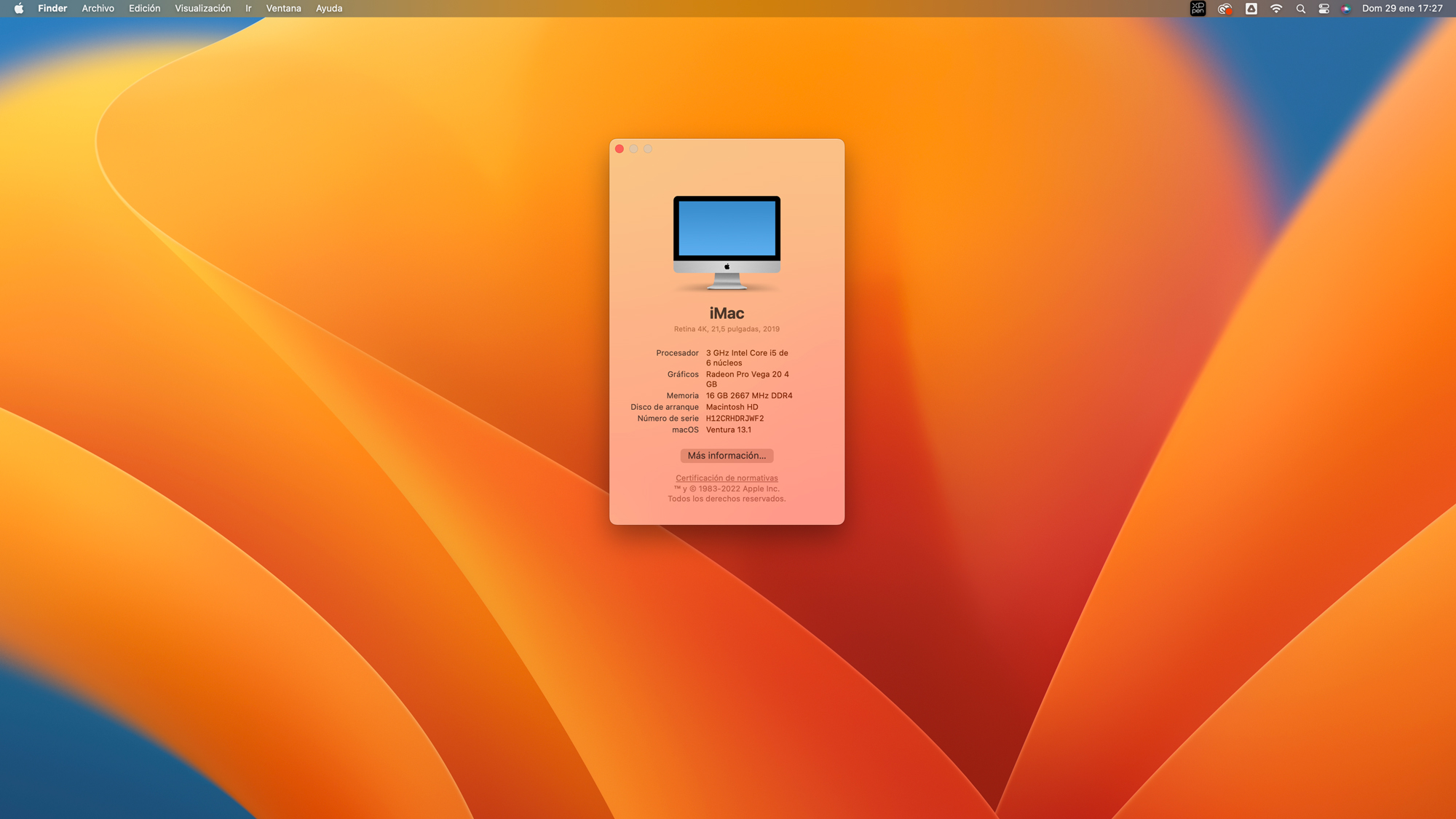1456x819 pixels.
Task: Activate Siri from the menu bar
Action: click(x=1346, y=9)
